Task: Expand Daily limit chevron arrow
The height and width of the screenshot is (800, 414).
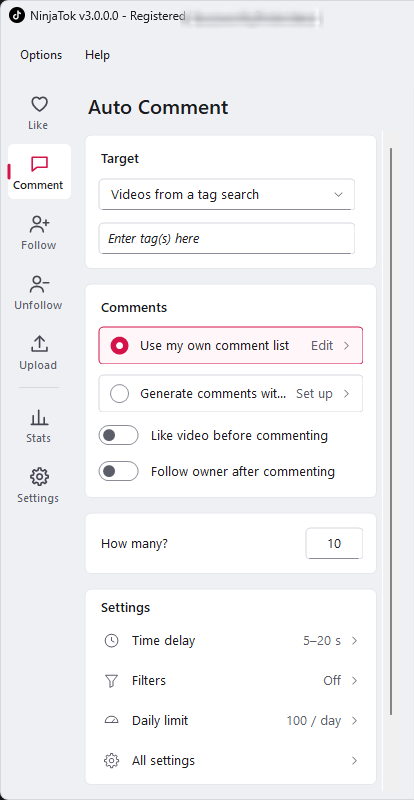Action: click(x=354, y=720)
